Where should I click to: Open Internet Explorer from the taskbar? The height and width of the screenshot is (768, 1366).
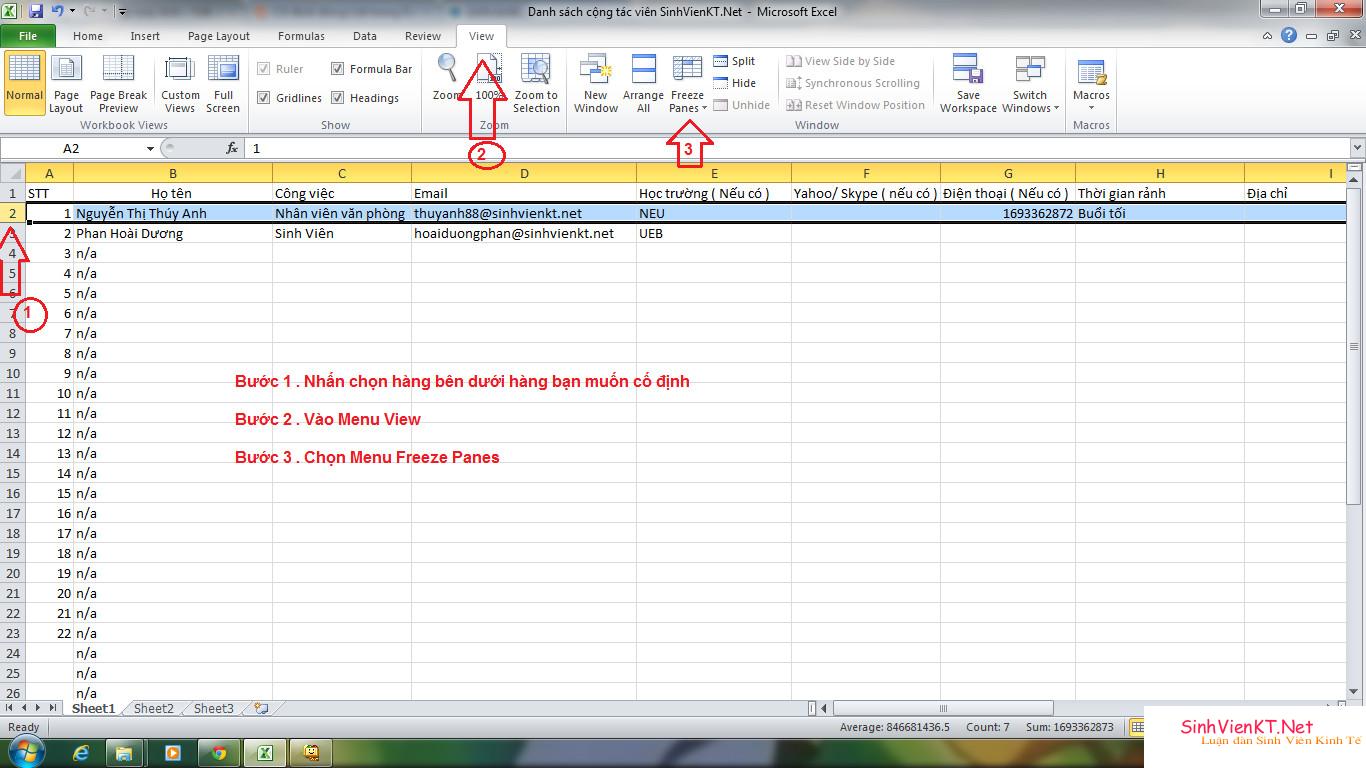coord(80,752)
